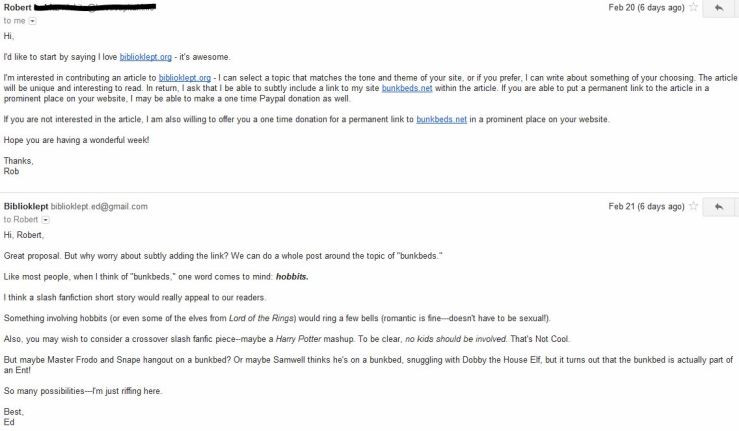Click the "Ed" signature at the bottom
The height and width of the screenshot is (431, 739).
10,423
